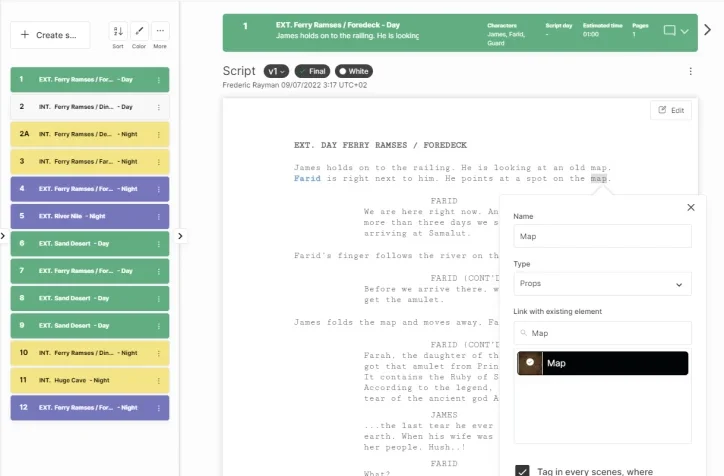Toggle Tag in every scenes checkbox
Viewport: 724px width, 476px height.
click(x=522, y=471)
